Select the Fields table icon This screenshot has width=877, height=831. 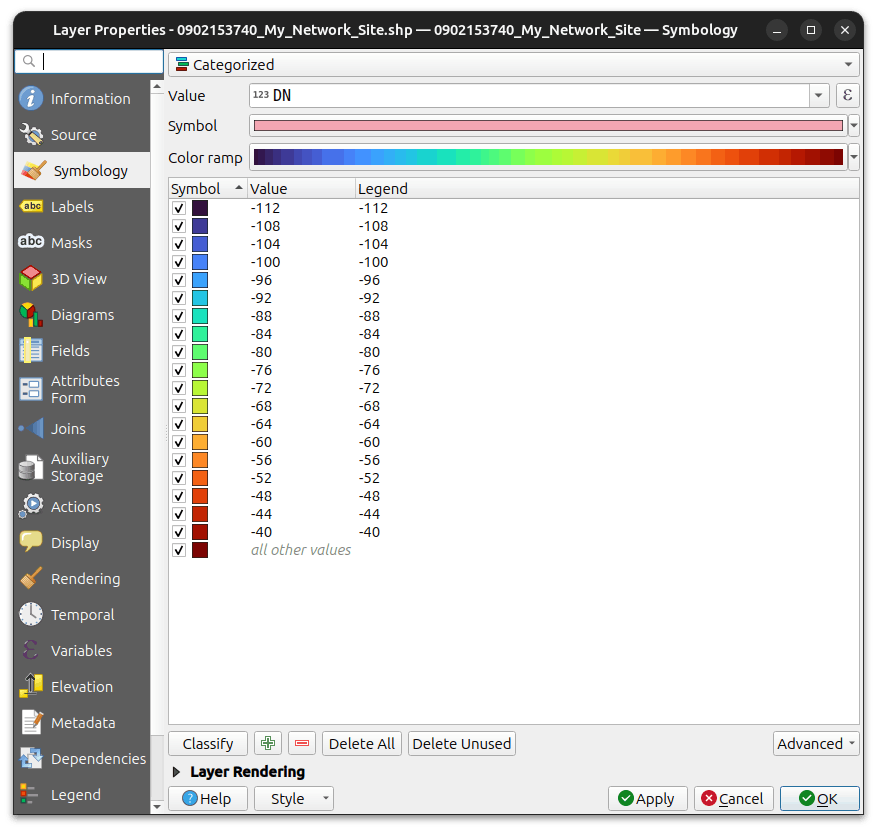pyautogui.click(x=31, y=351)
